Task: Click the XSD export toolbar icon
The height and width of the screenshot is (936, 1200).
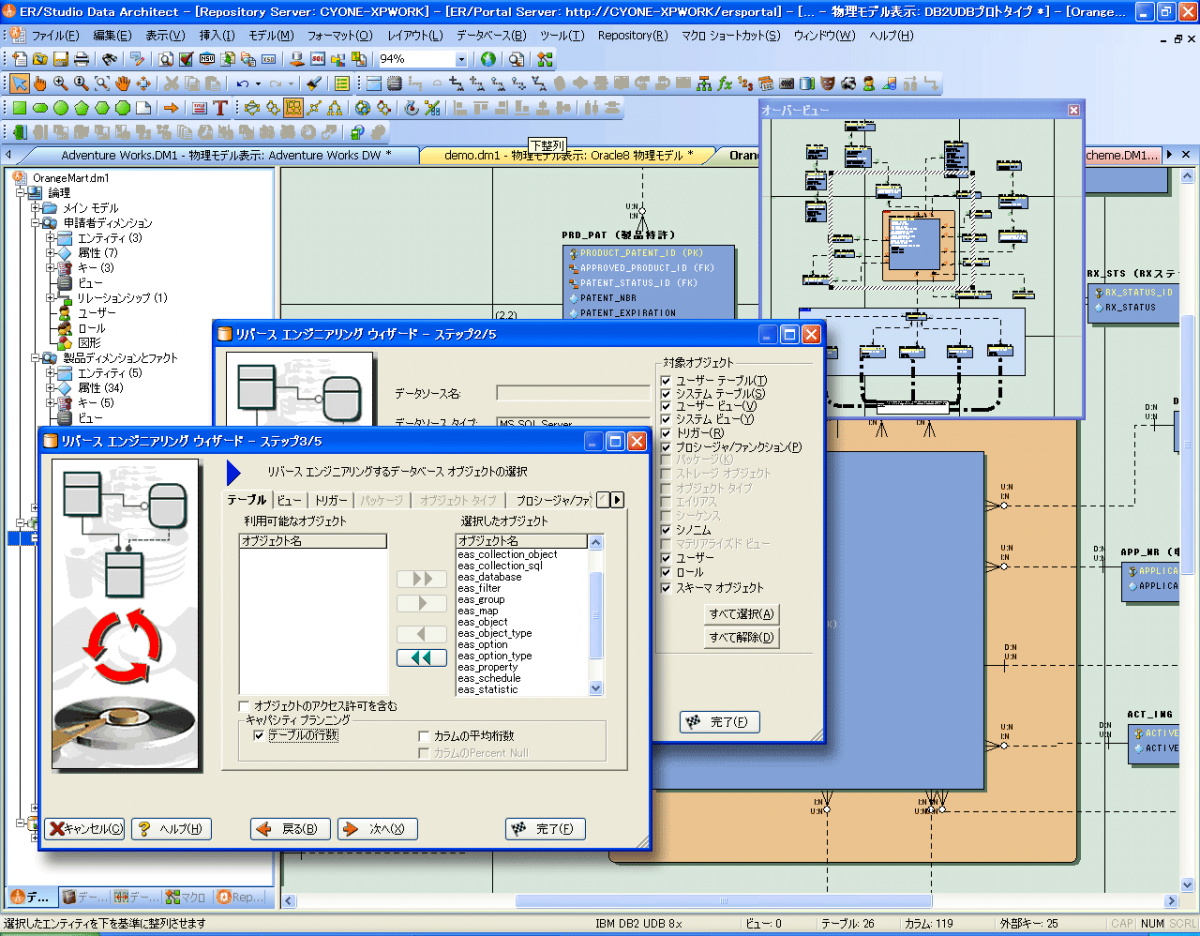Action: click(x=269, y=59)
